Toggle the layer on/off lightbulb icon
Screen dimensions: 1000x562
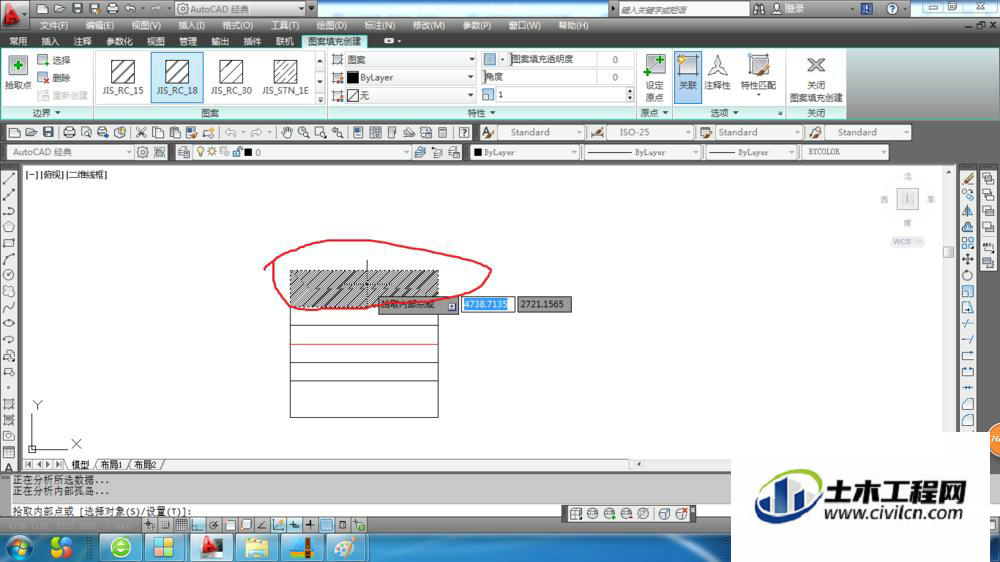point(200,152)
